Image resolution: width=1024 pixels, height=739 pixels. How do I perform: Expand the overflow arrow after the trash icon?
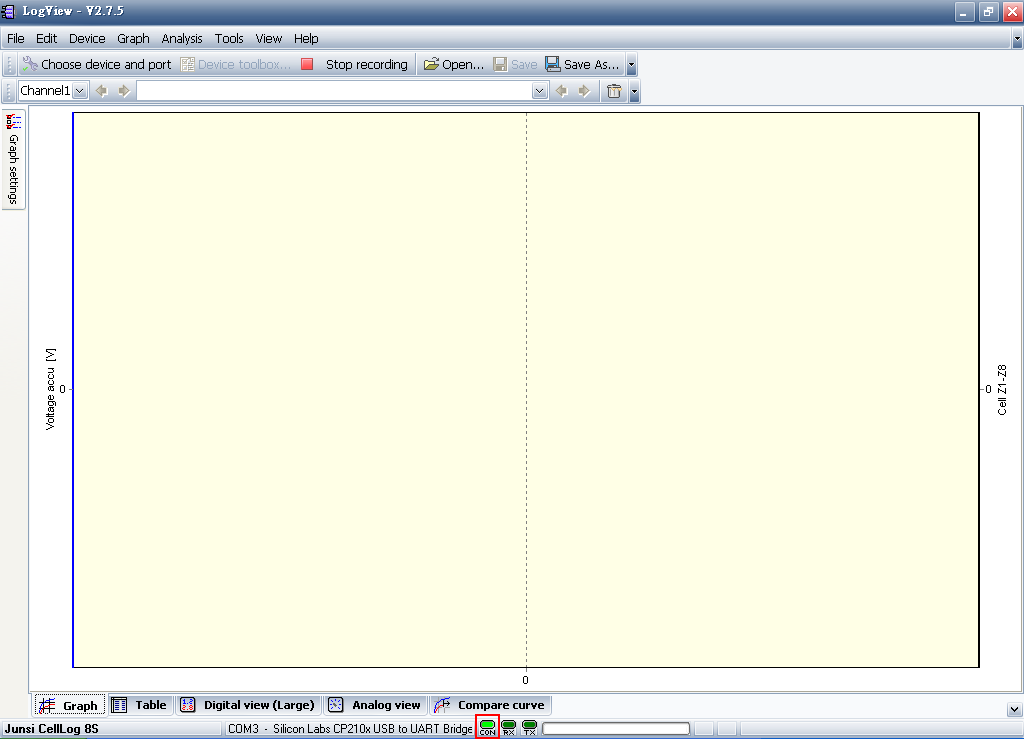(634, 91)
